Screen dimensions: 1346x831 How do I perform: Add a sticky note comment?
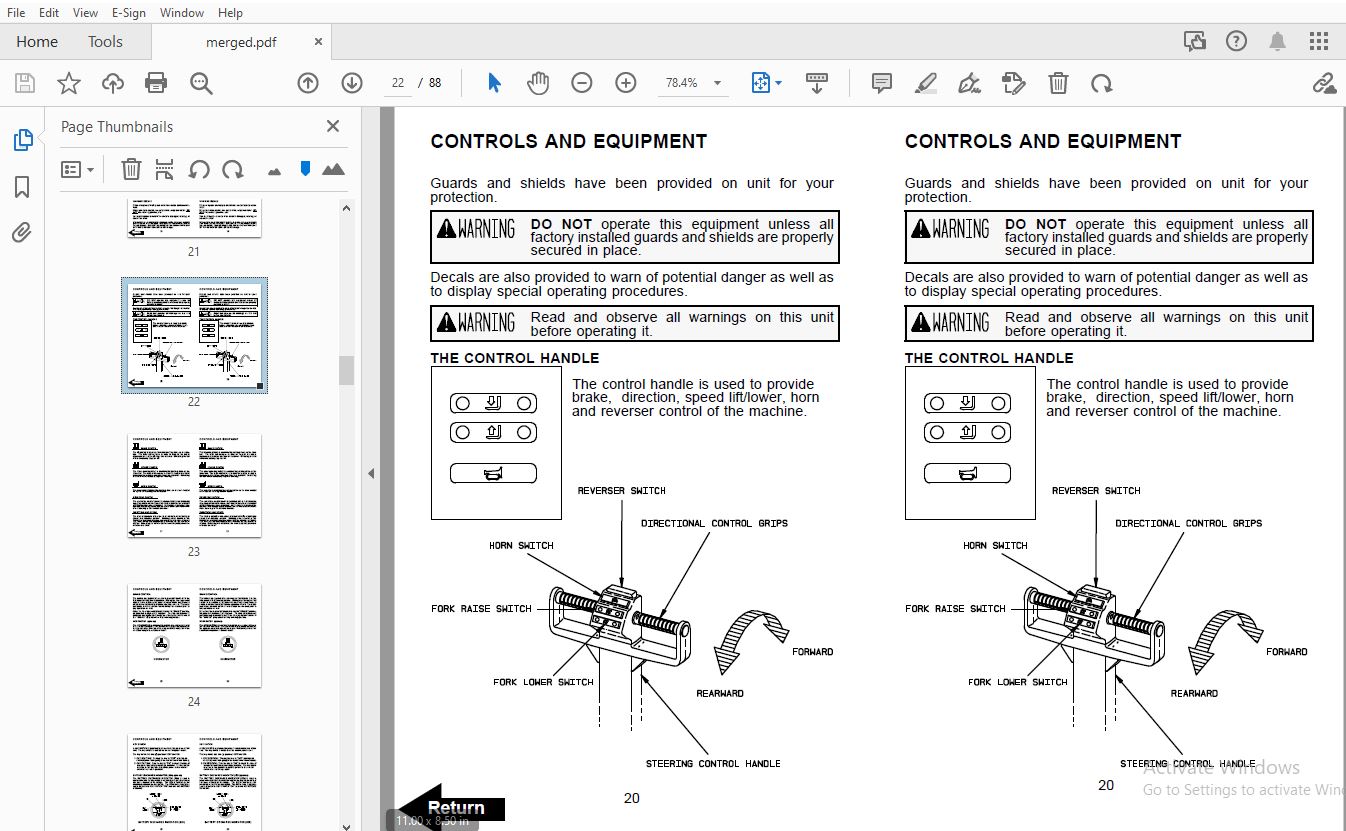tap(881, 83)
